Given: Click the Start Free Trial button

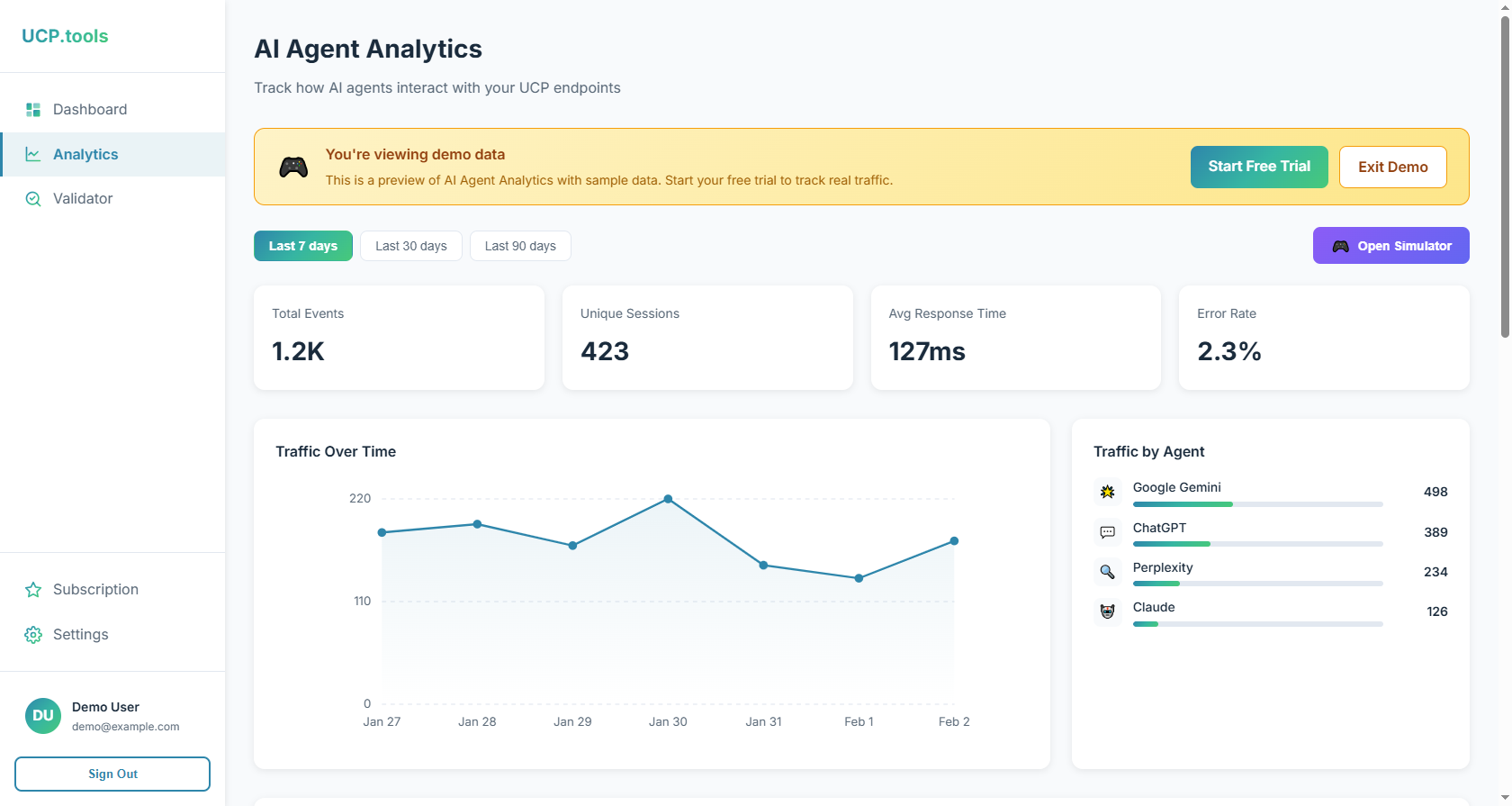Looking at the screenshot, I should [x=1259, y=167].
